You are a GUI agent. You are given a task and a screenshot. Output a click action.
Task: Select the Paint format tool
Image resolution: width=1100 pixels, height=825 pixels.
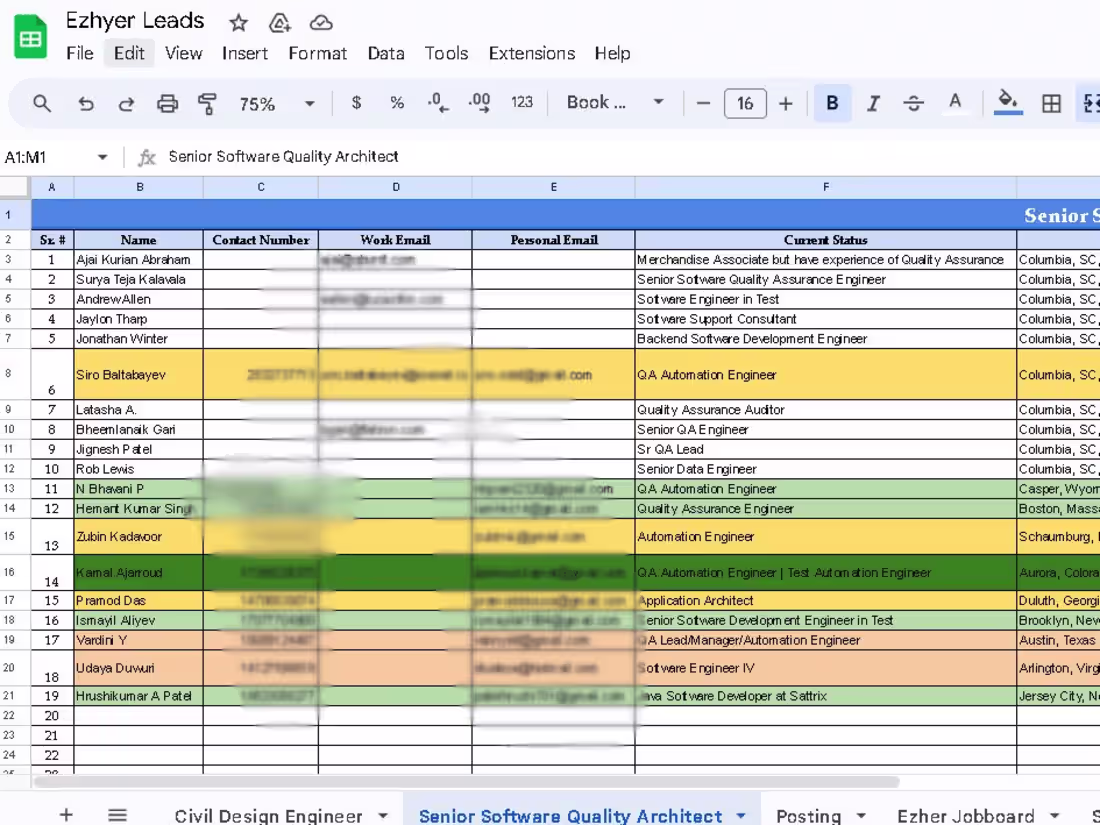[207, 102]
